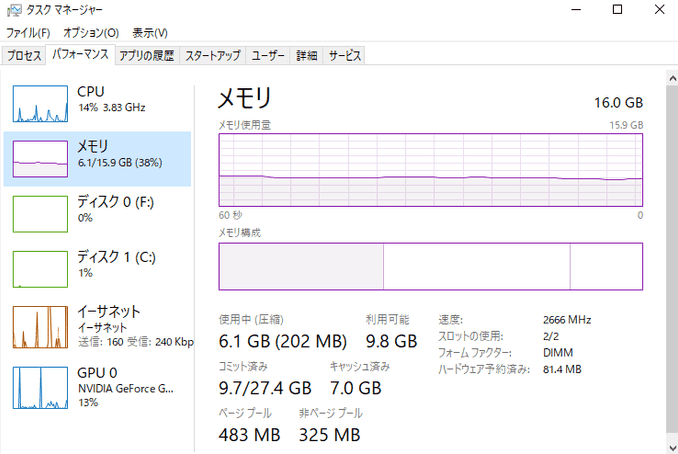
Task: Open the ファイル(F) menu
Action: pyautogui.click(x=28, y=33)
